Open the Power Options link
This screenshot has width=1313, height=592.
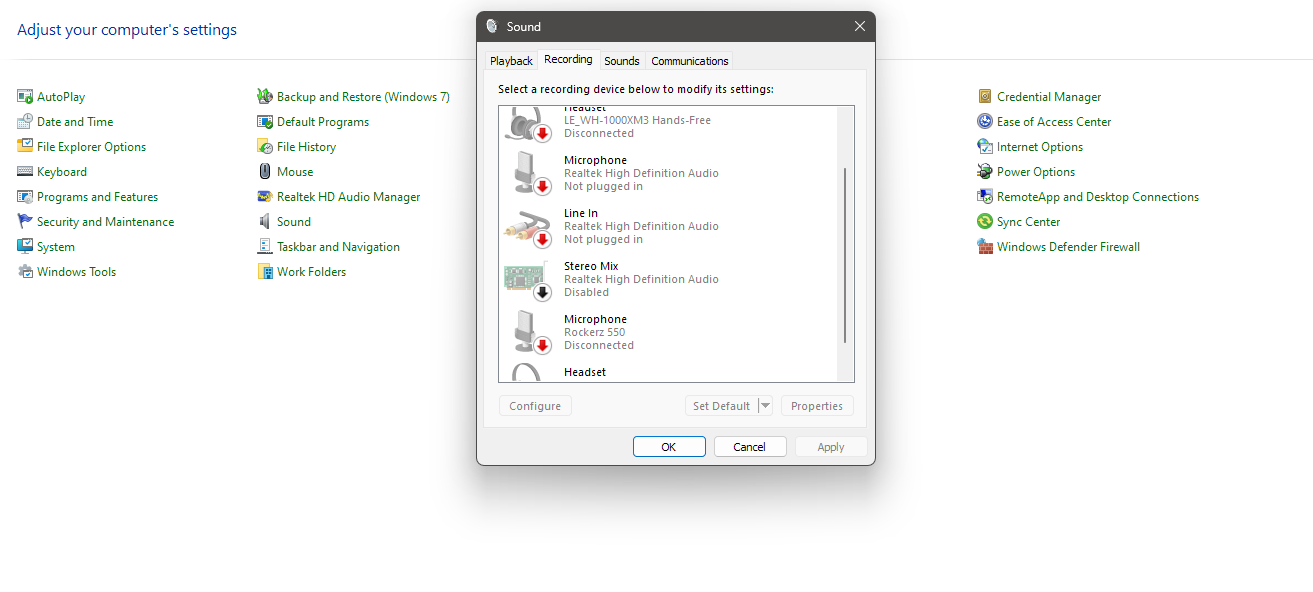1036,172
